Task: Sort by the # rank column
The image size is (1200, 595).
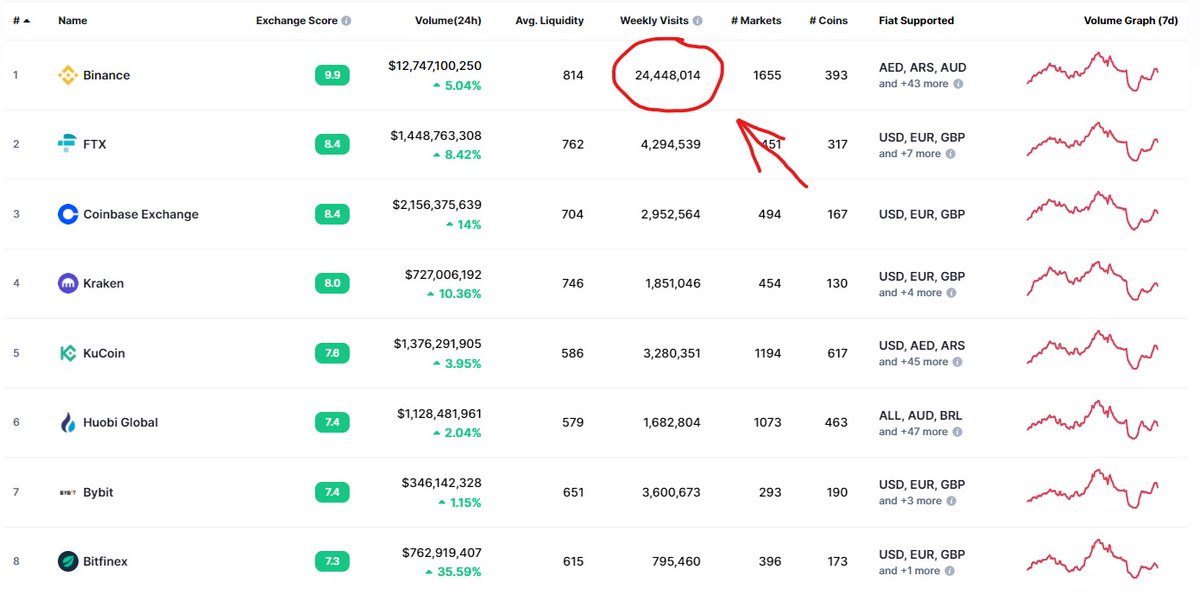Action: pyautogui.click(x=20, y=20)
